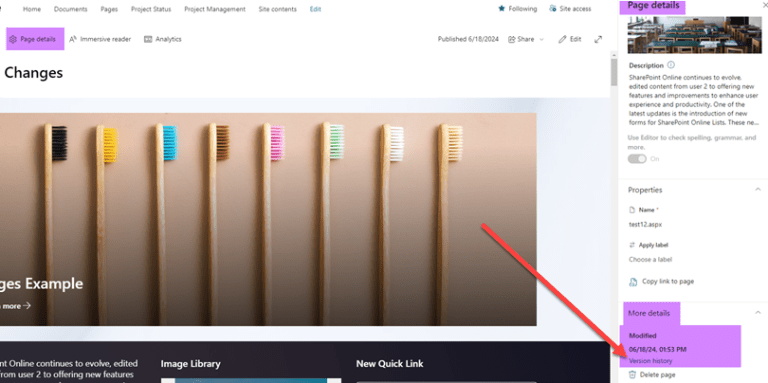Click the Name field document icon
Viewport: 768px width, 383px height.
[632, 210]
